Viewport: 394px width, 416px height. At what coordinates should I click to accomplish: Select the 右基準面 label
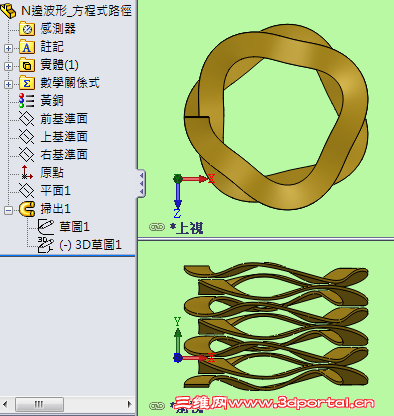click(64, 154)
